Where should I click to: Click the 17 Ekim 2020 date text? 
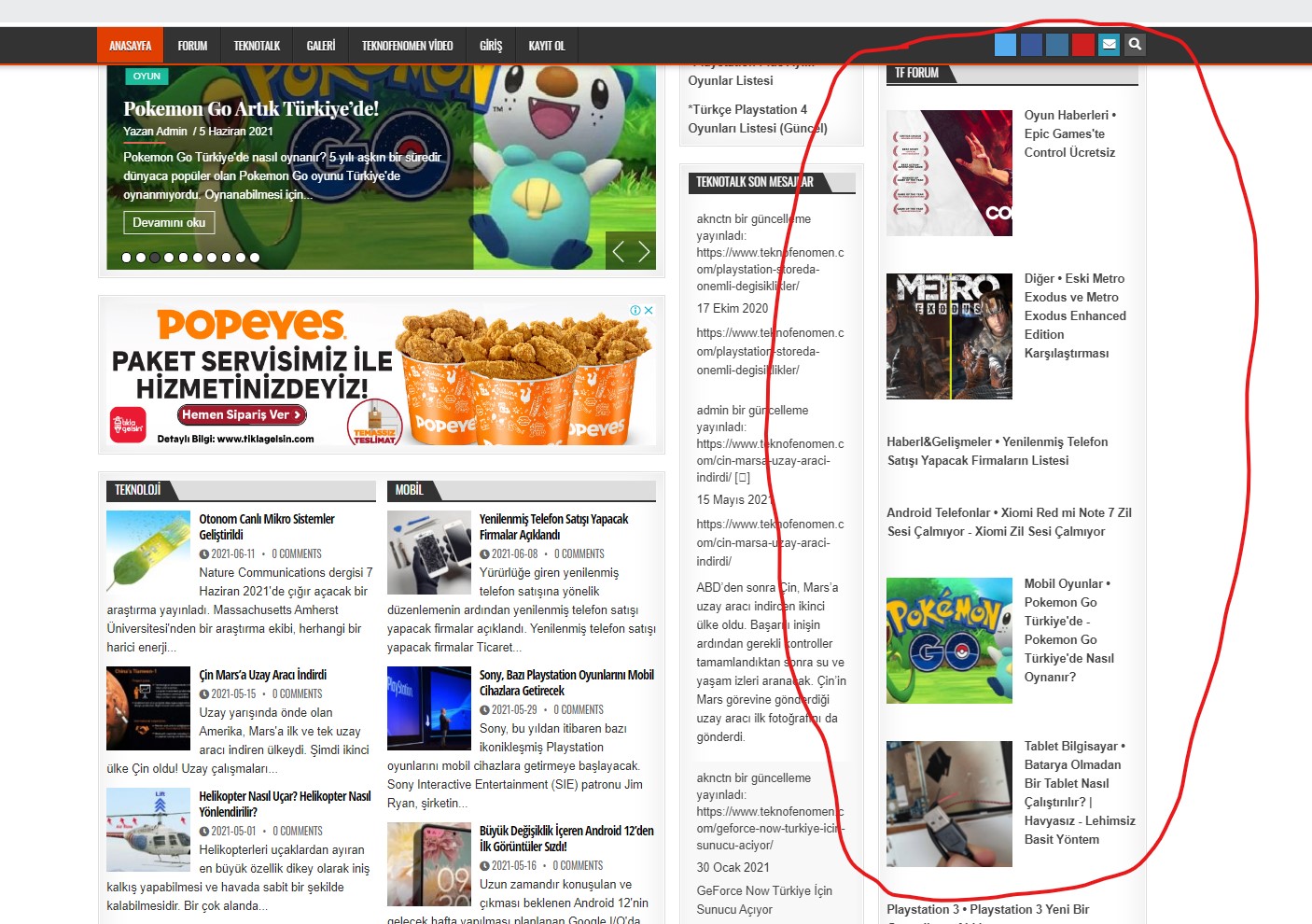point(733,308)
